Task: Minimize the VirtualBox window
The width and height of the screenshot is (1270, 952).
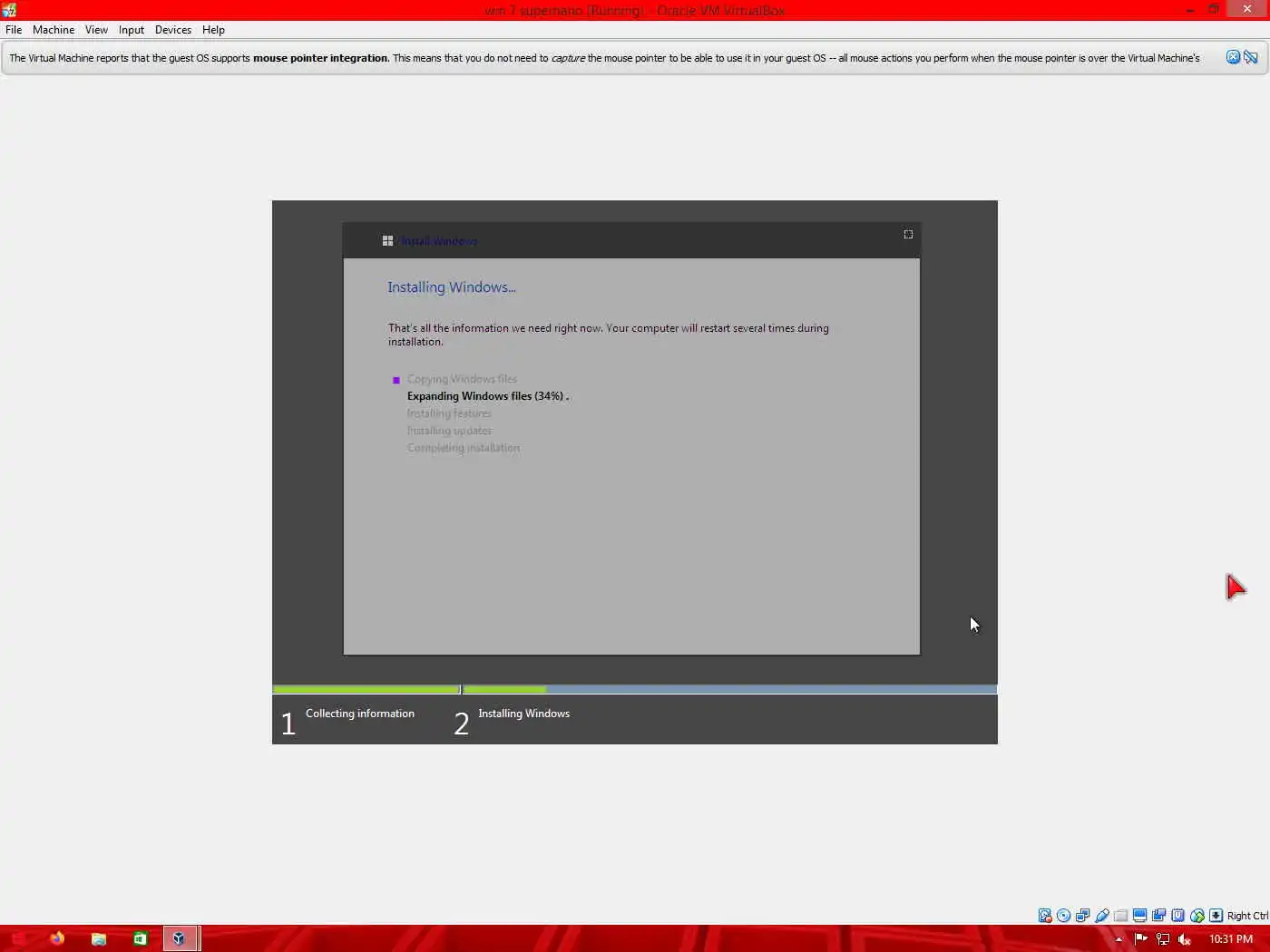Action: click(1189, 10)
